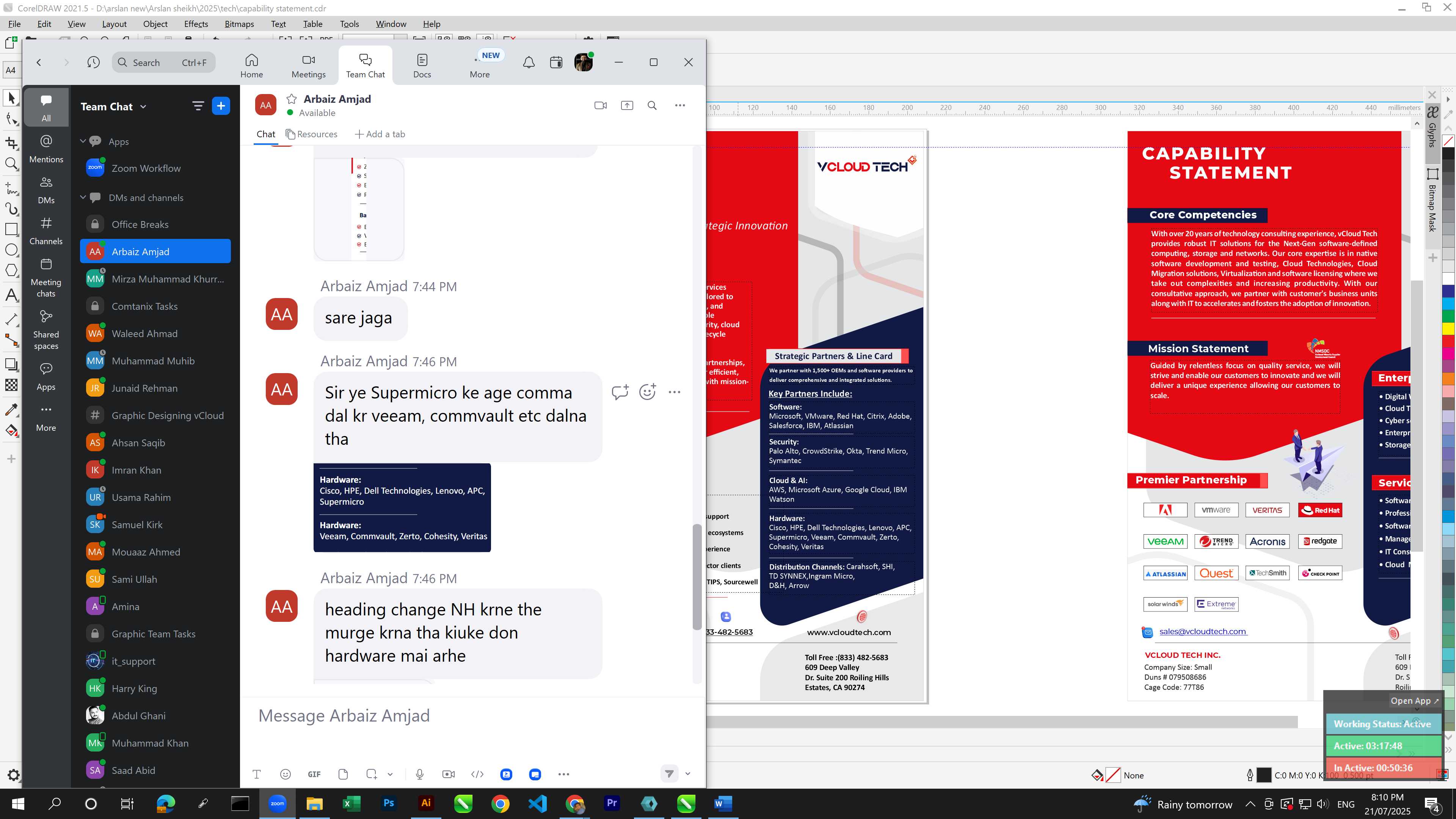Open the Object menu in CorelDRAW

[x=155, y=24]
